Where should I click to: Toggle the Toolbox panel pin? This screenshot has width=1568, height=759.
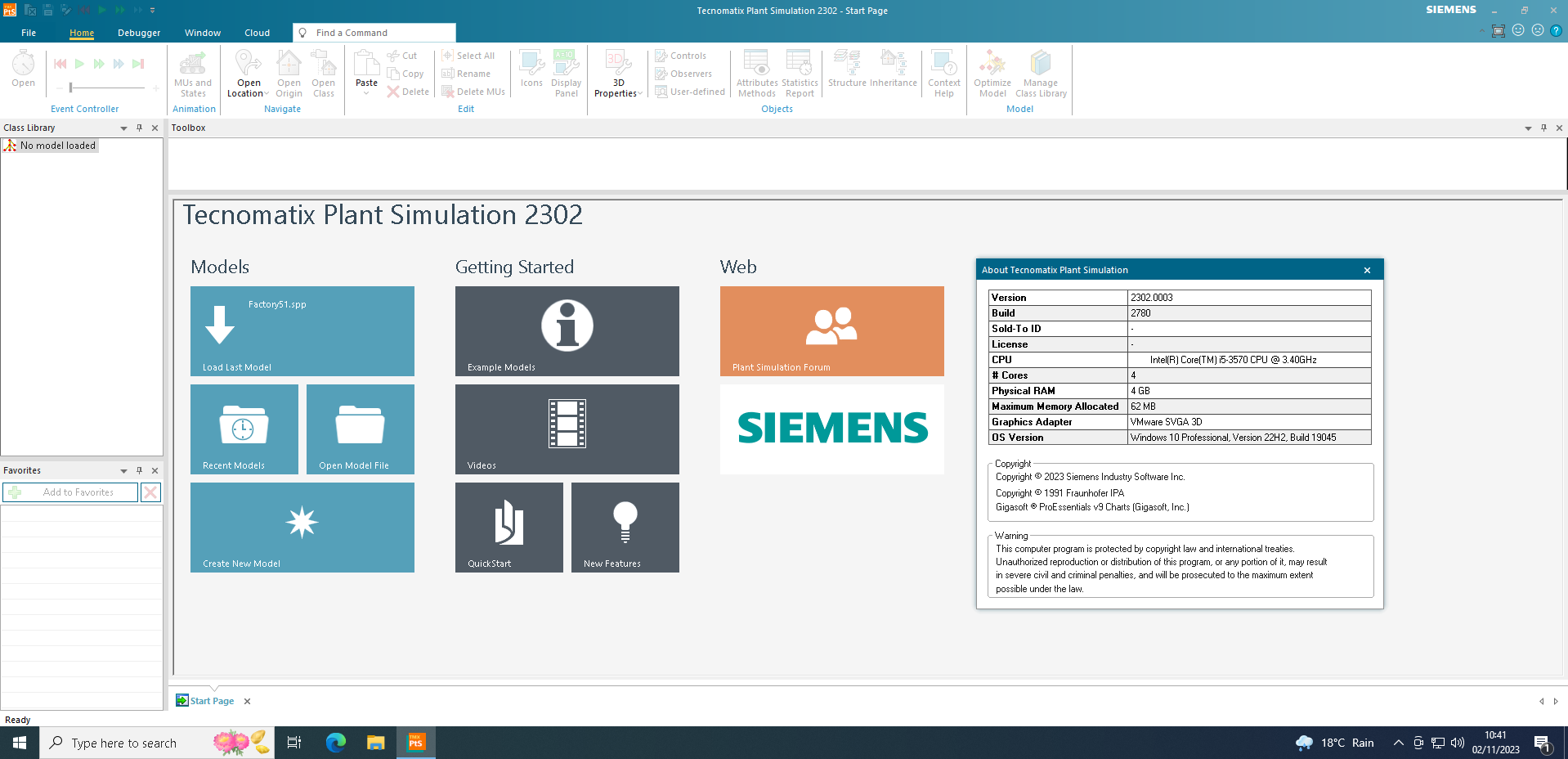1543,128
